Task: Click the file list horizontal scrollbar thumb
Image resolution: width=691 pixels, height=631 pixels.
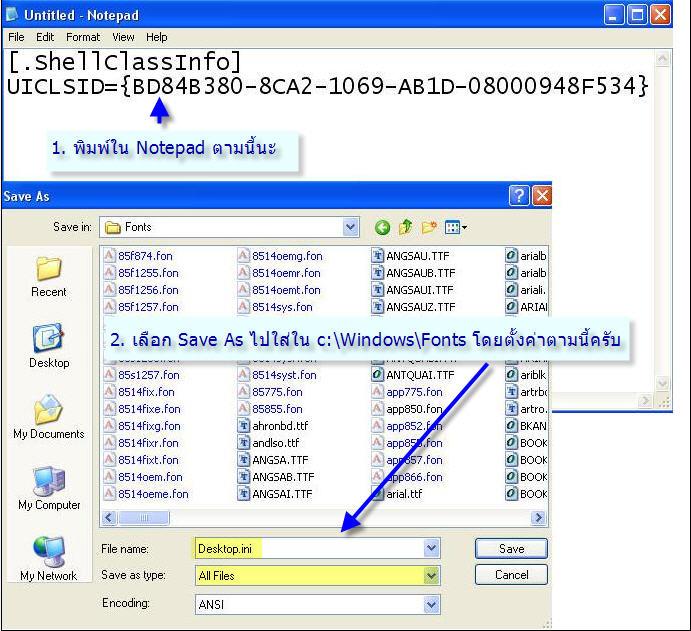Action: tap(144, 517)
